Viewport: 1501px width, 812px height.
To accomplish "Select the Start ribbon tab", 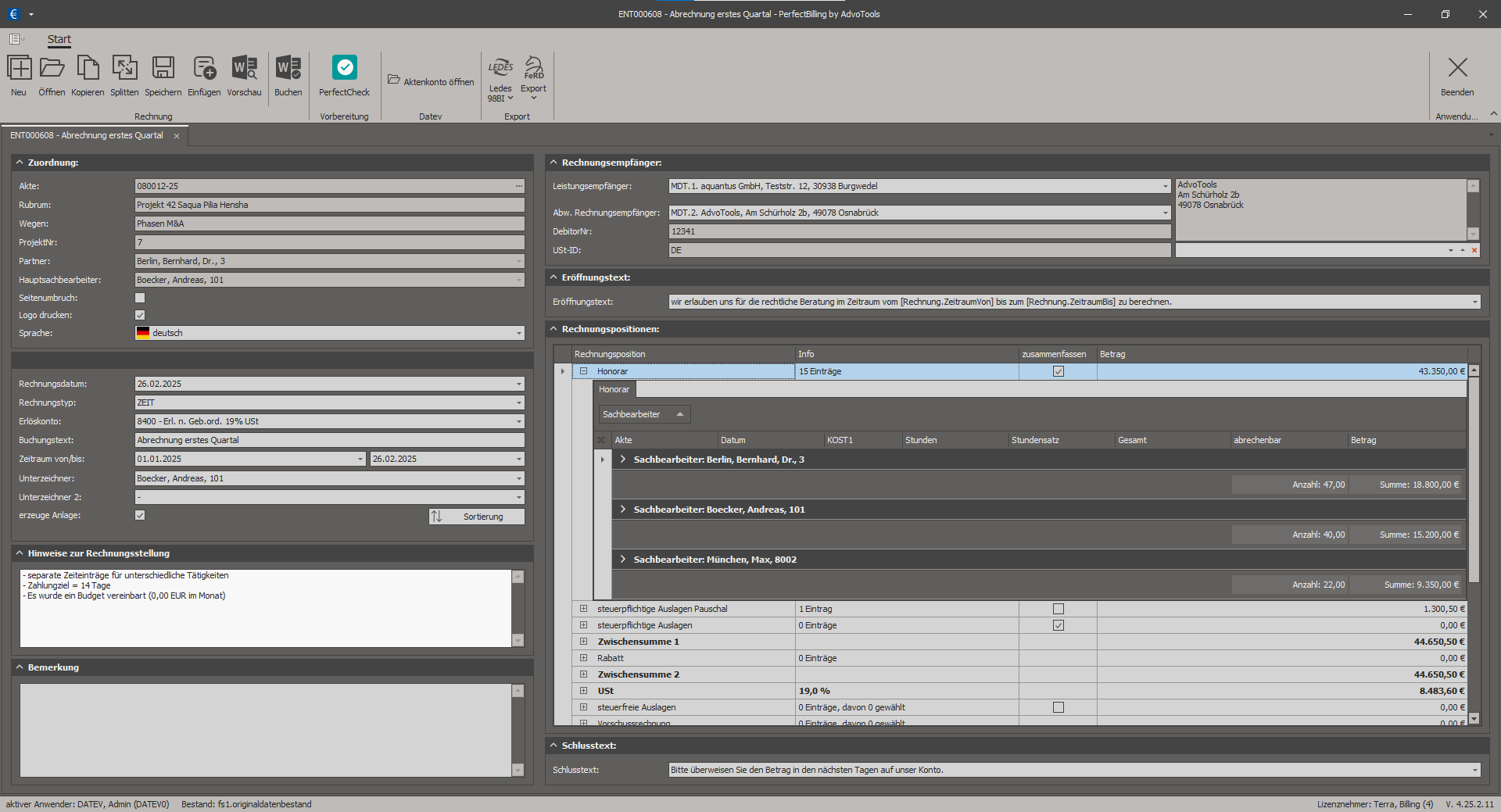I will click(x=59, y=39).
